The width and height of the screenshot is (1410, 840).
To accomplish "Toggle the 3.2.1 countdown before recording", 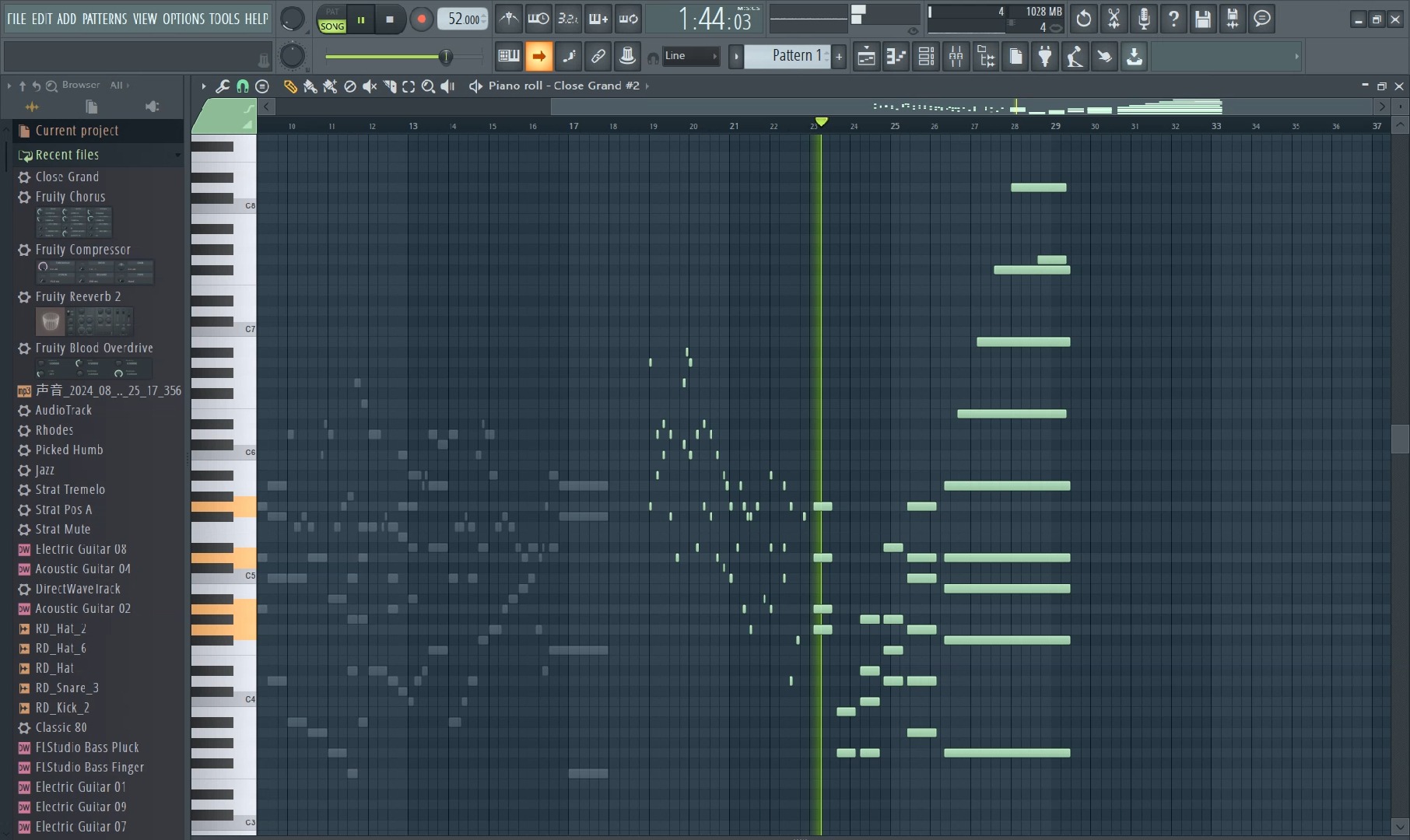I will [568, 19].
